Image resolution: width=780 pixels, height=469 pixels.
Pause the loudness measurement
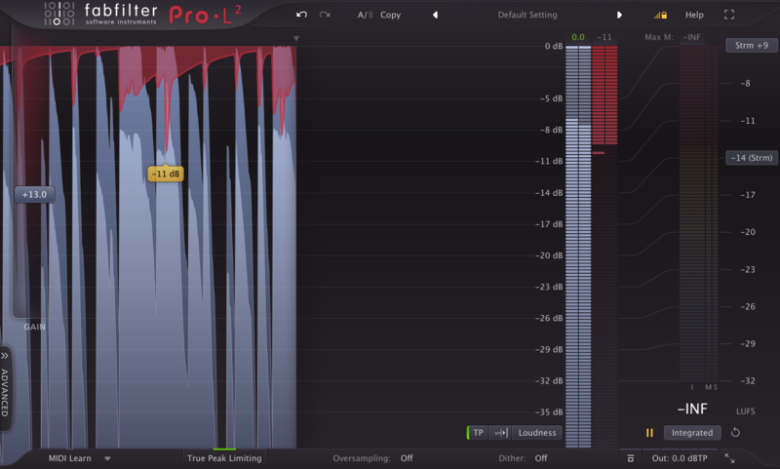[649, 433]
